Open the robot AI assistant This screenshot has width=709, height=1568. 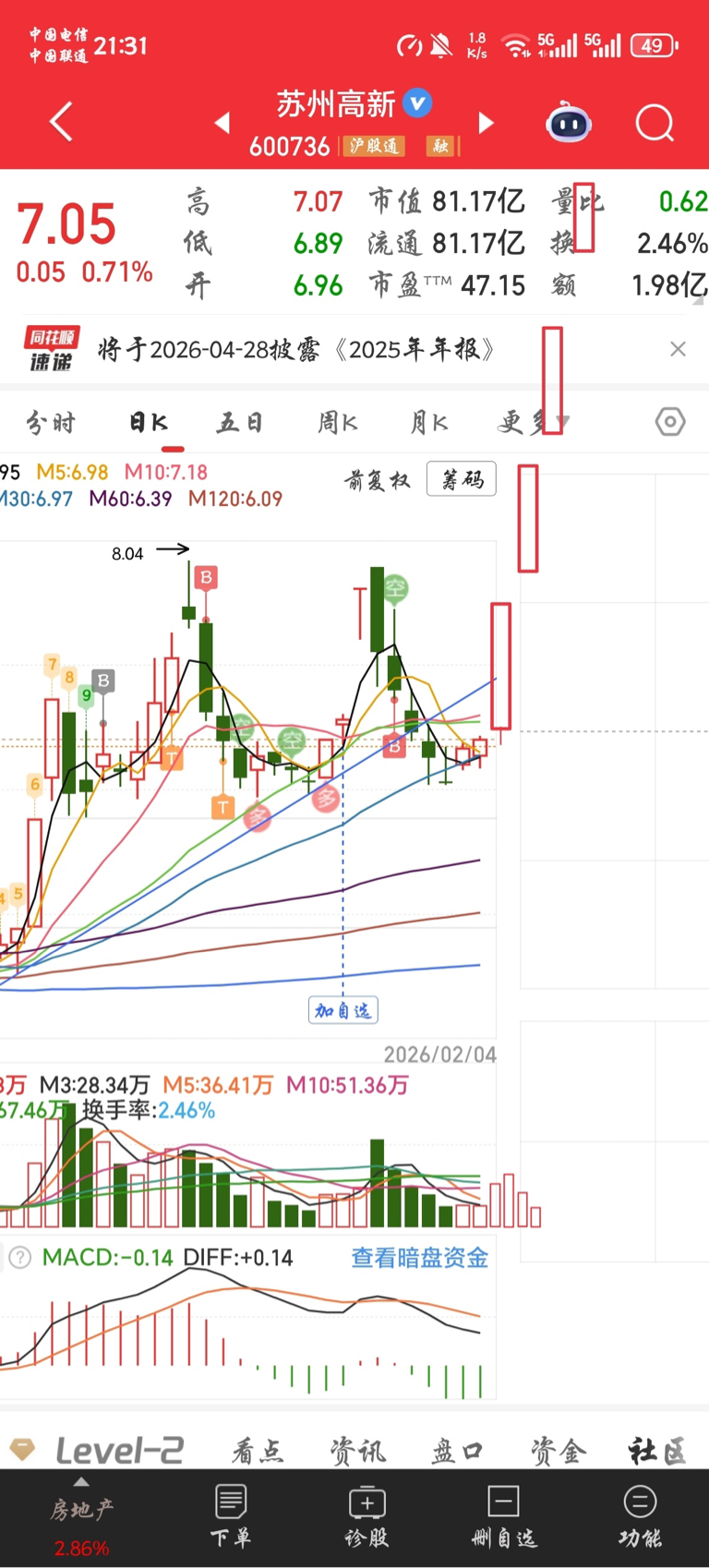click(x=569, y=123)
